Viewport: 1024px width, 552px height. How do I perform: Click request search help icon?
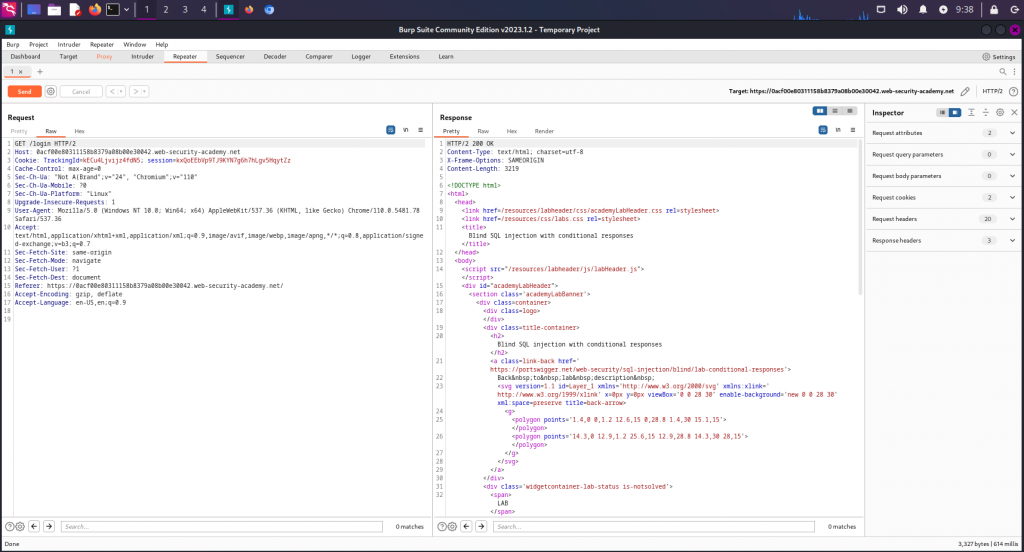coord(10,527)
